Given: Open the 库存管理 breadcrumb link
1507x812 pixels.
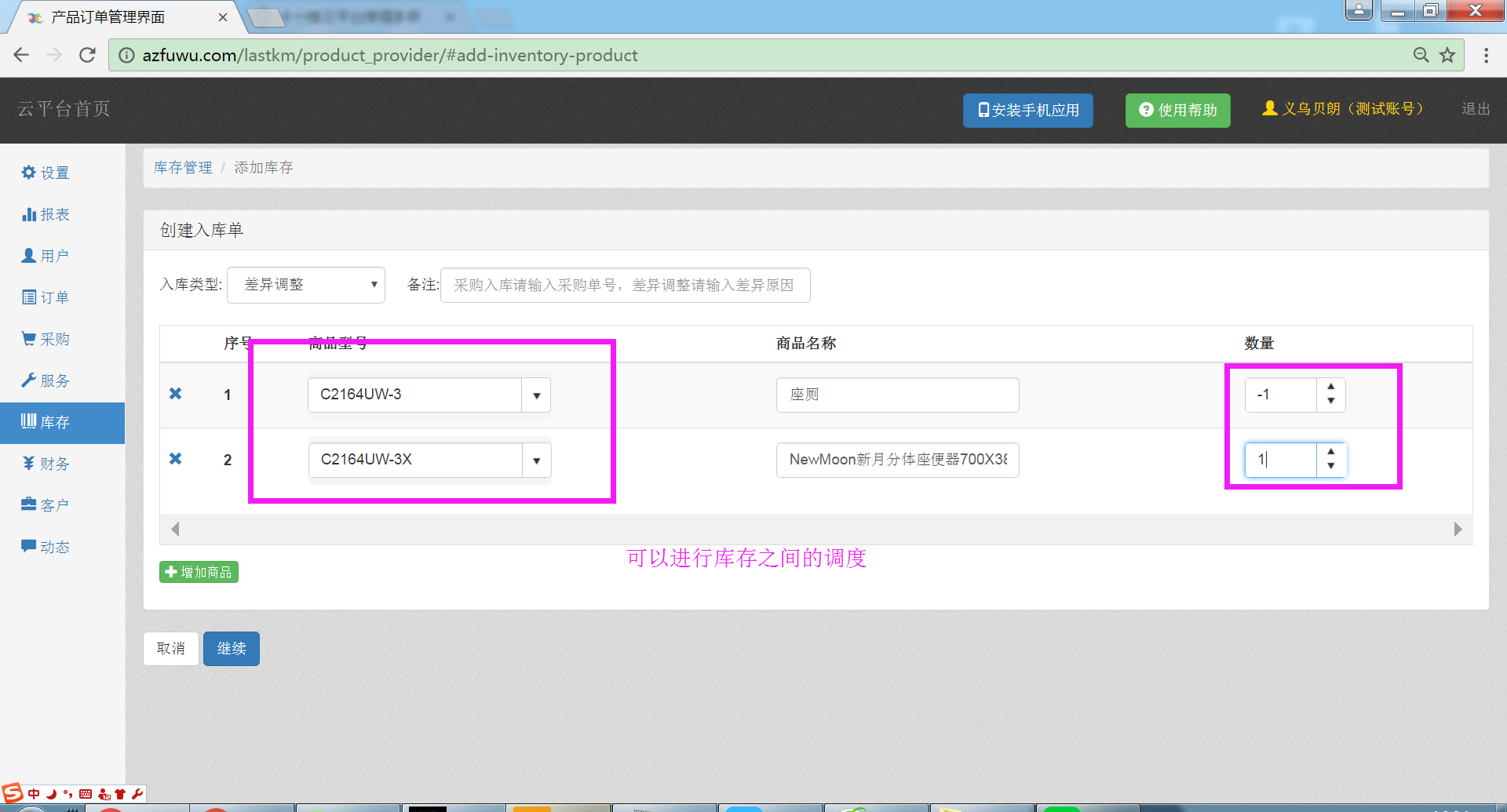Looking at the screenshot, I should [183, 167].
